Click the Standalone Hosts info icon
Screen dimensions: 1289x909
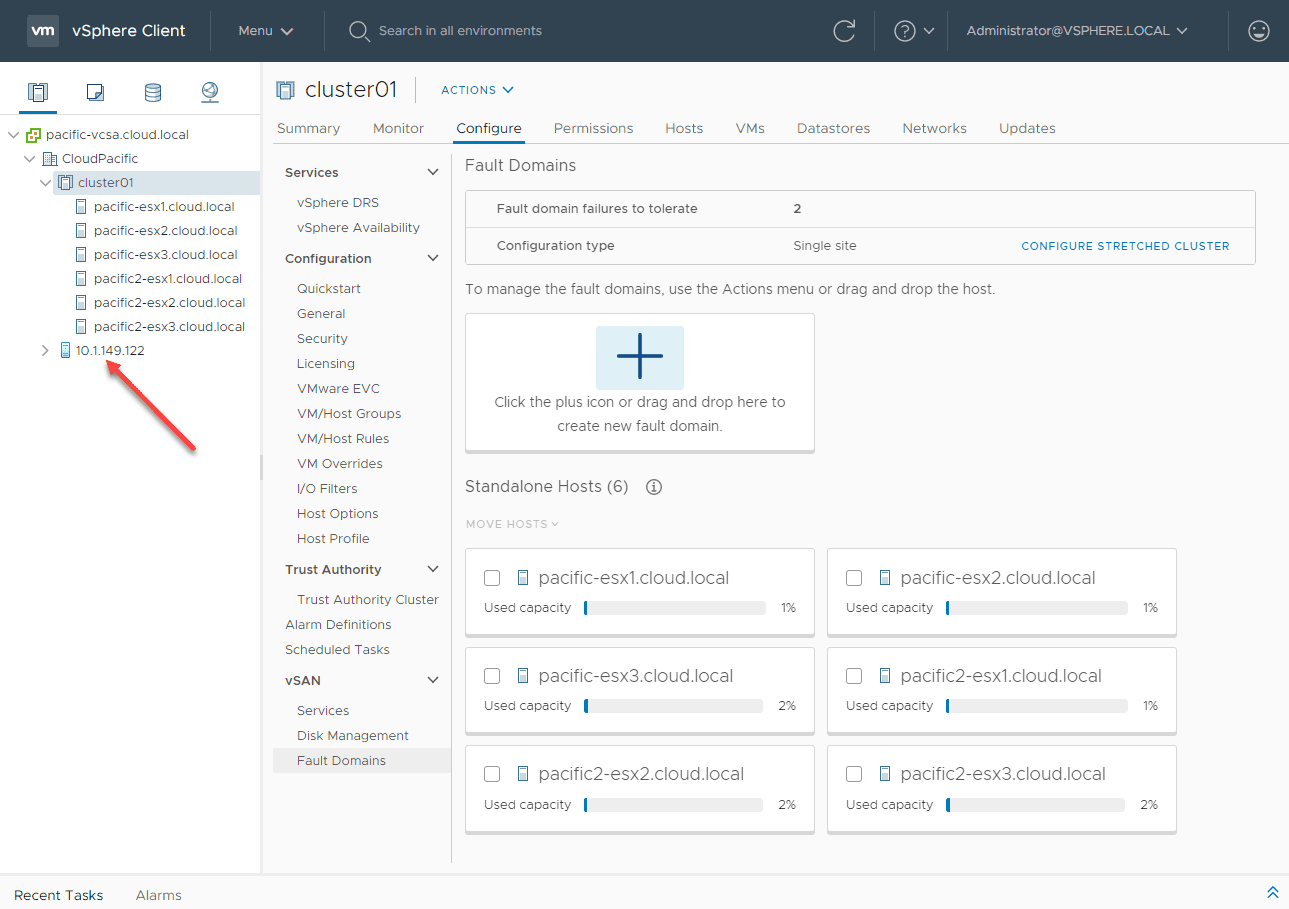(x=654, y=487)
